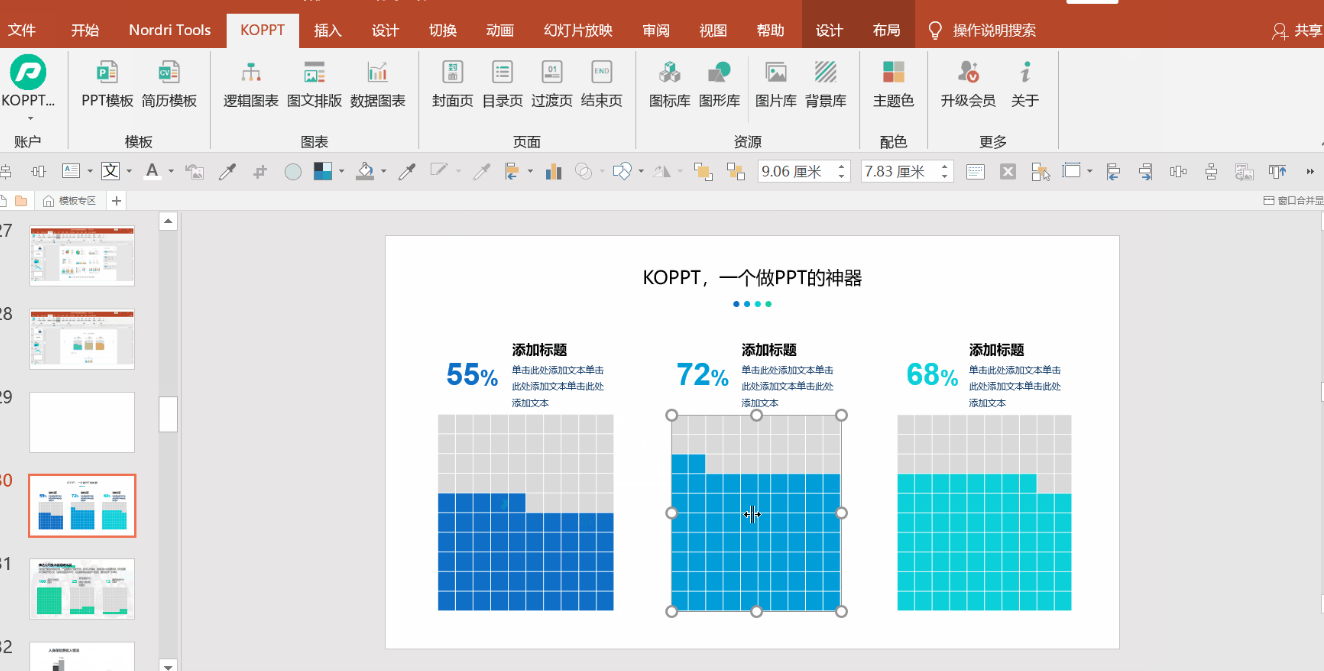Insert a 逻辑图表 logic chart

(x=251, y=82)
